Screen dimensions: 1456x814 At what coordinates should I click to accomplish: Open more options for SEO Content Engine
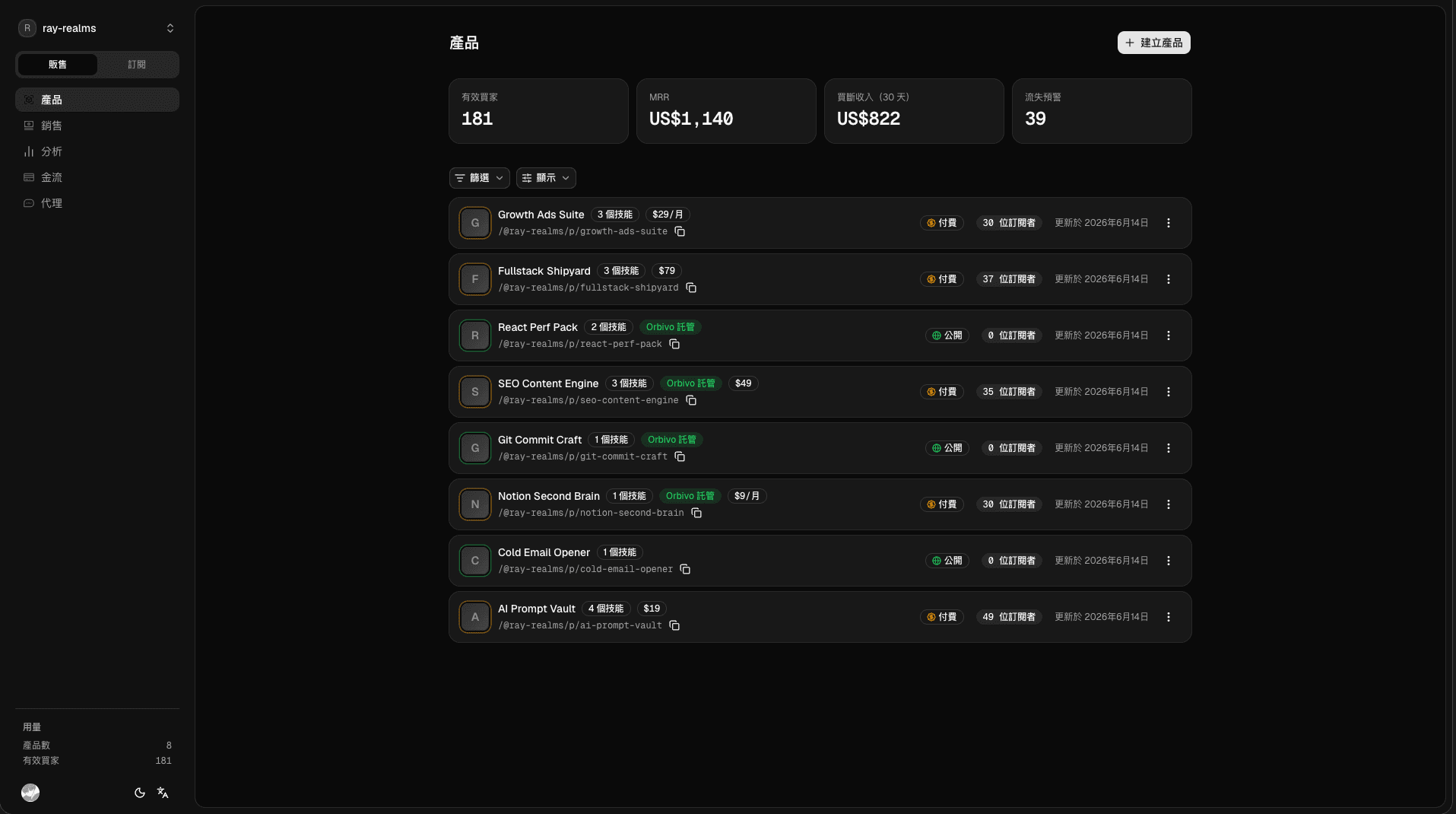[1169, 392]
